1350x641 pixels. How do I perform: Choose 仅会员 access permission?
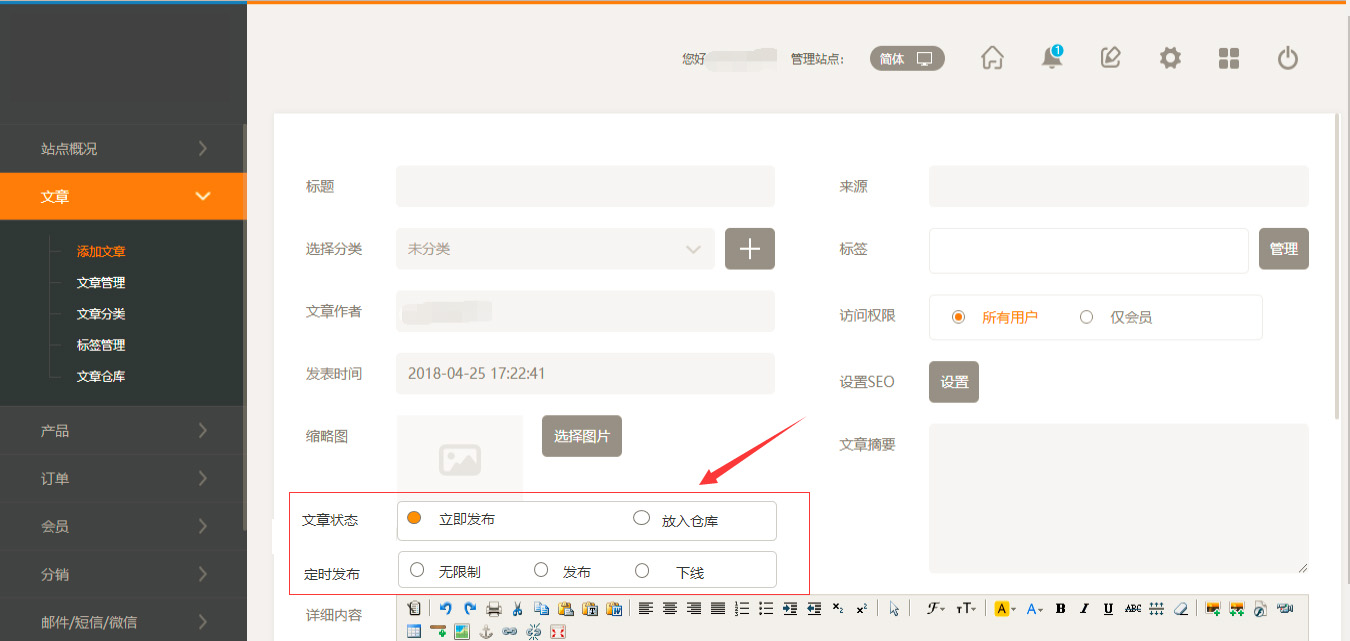tap(1087, 317)
